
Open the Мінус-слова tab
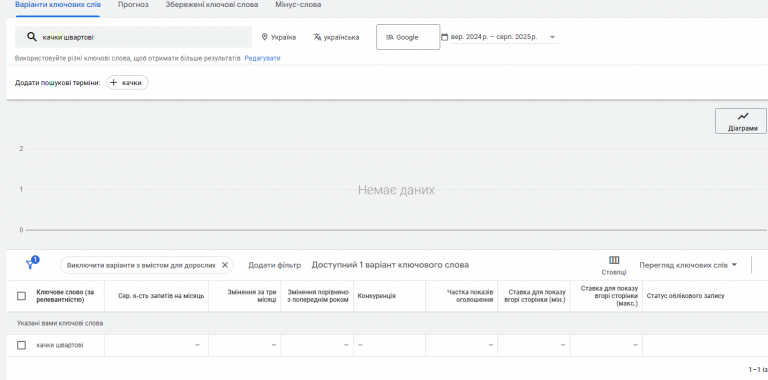tap(298, 5)
